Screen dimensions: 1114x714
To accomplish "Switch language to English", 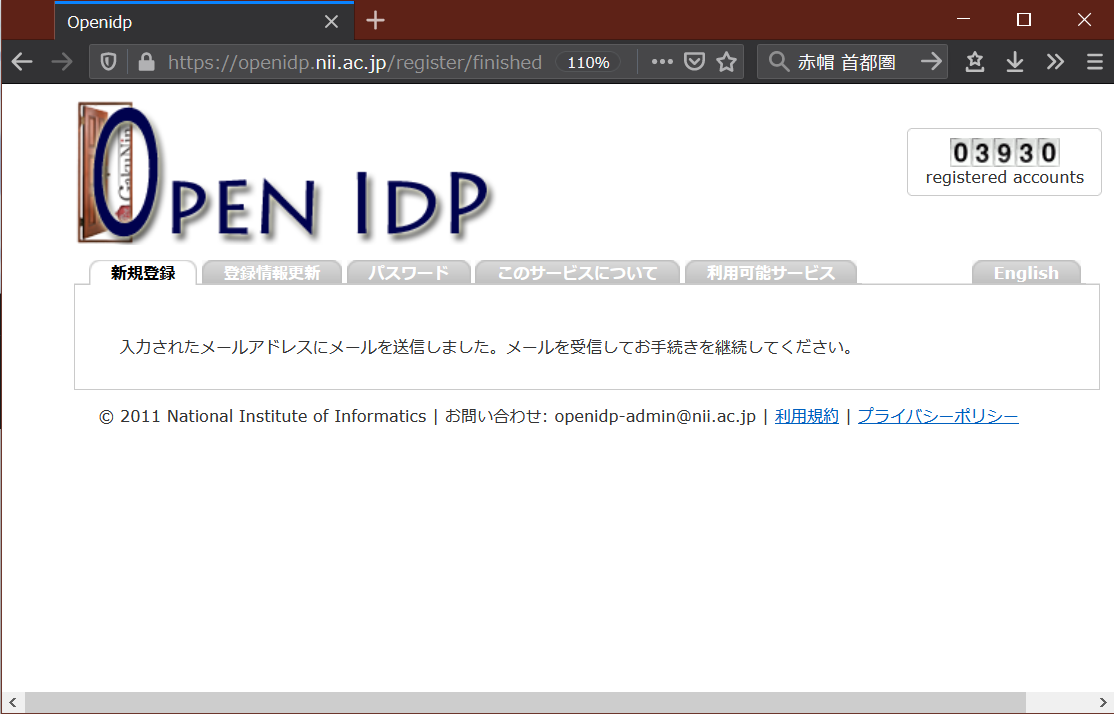I will (1026, 273).
